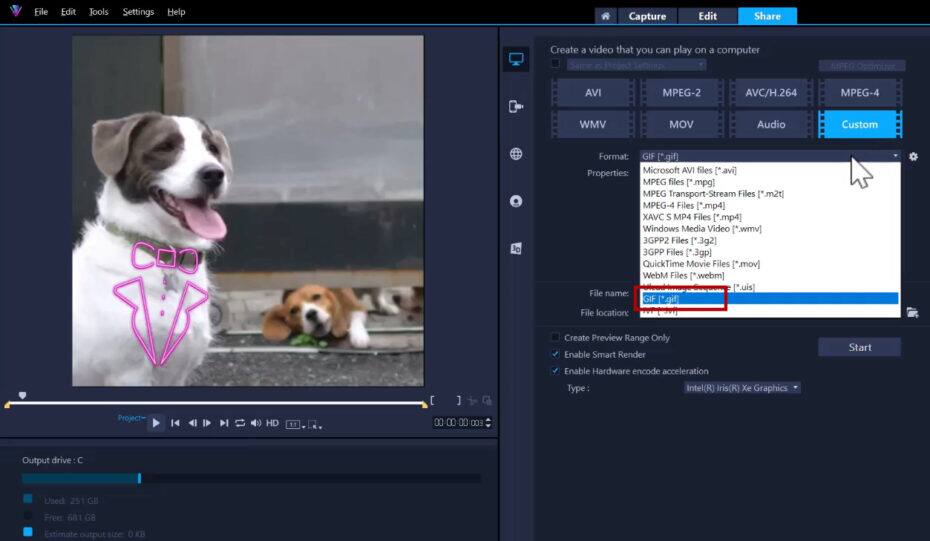Open the Intel Iris Xe Graphics dropdown
This screenshot has height=541, width=930.
point(741,388)
